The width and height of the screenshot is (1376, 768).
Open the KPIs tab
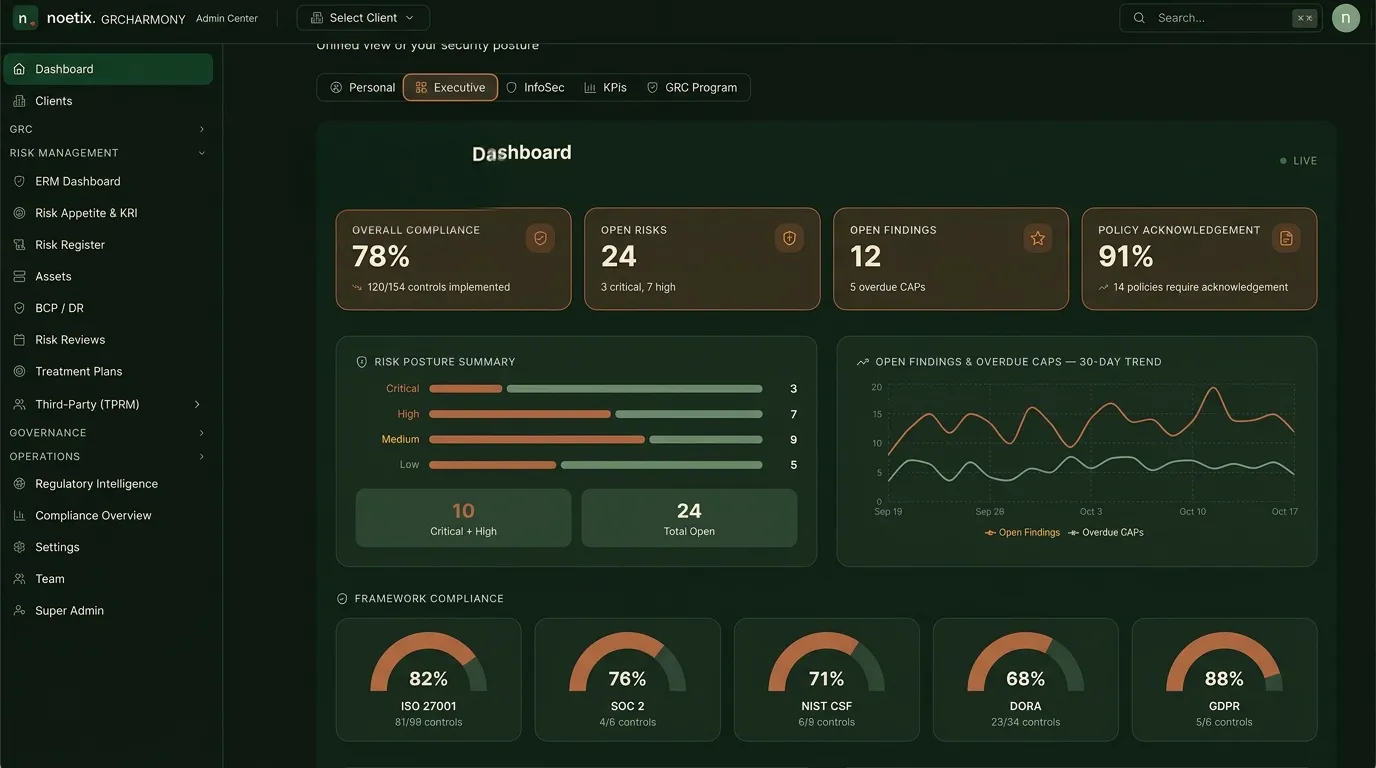click(x=605, y=88)
